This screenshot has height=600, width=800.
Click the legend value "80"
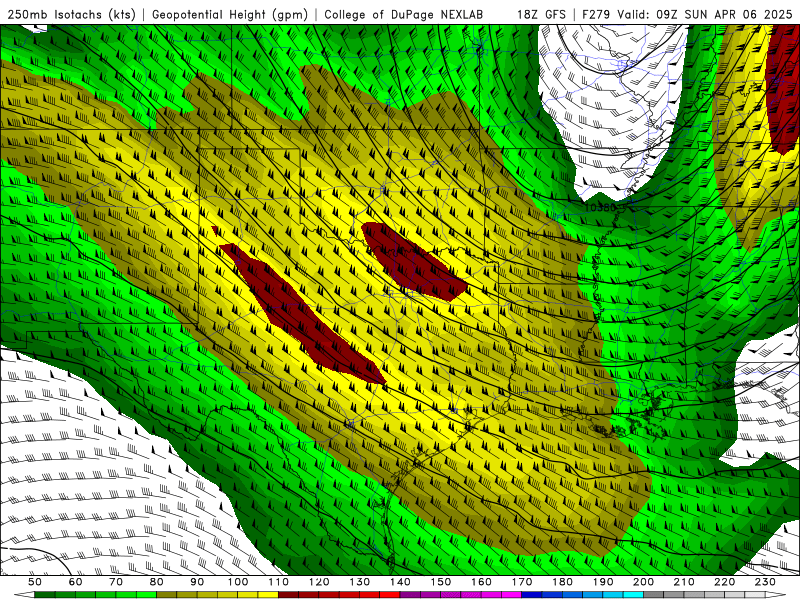[x=157, y=582]
